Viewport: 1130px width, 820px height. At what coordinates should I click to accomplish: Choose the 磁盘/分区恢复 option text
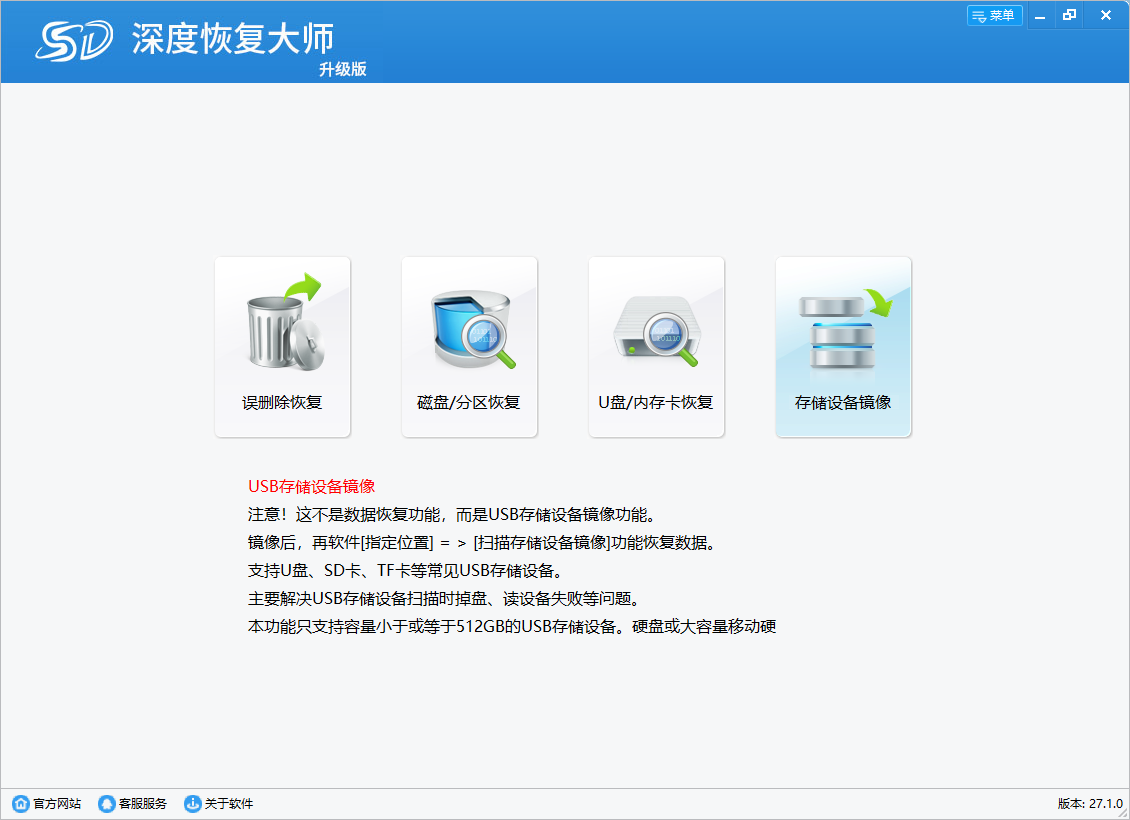coord(469,403)
